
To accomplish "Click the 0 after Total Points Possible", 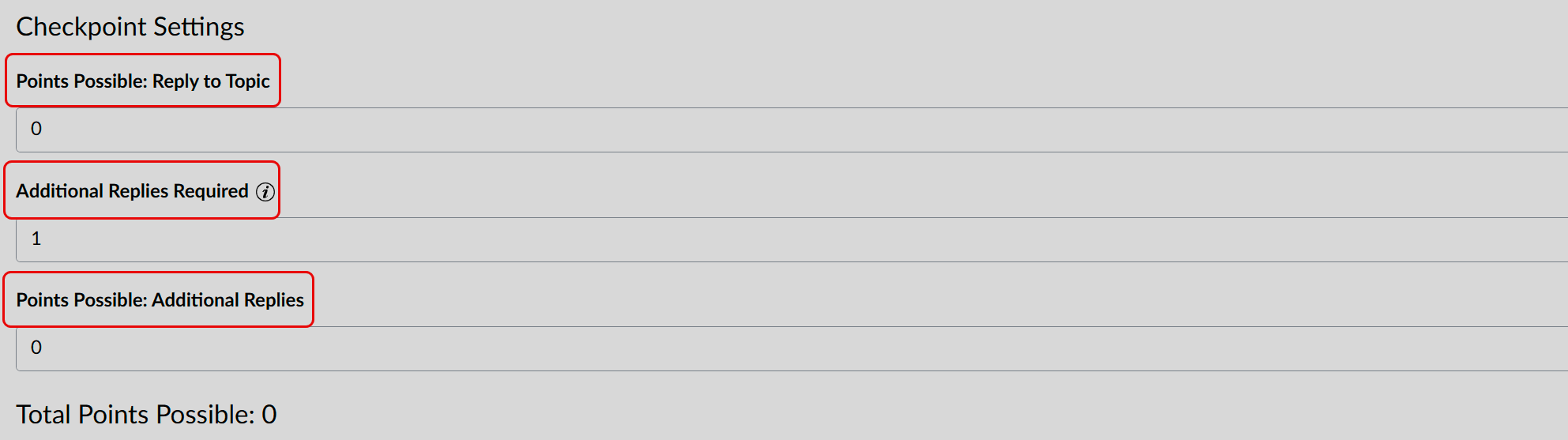I will pos(269,415).
